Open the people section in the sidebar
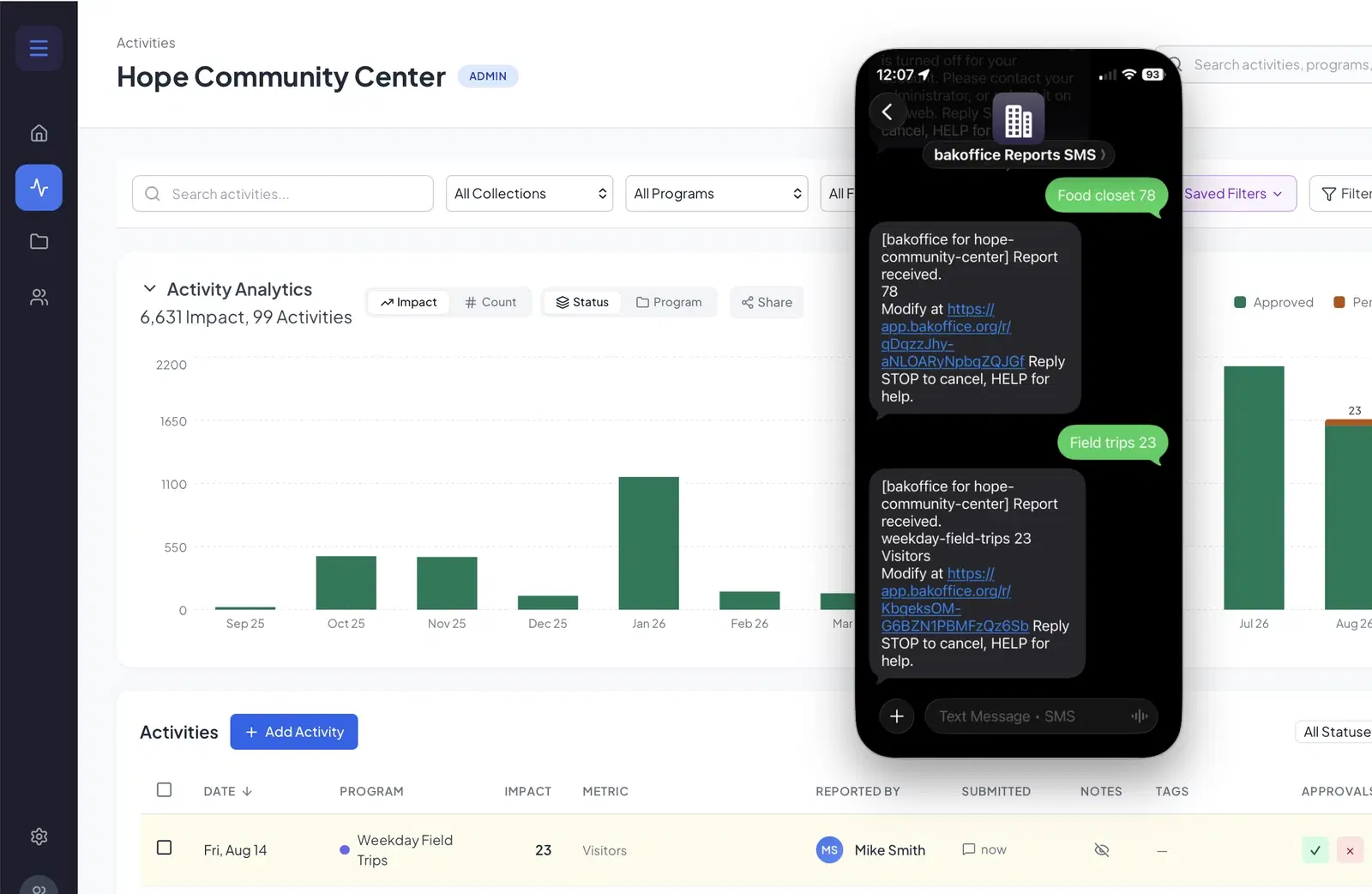 39,297
